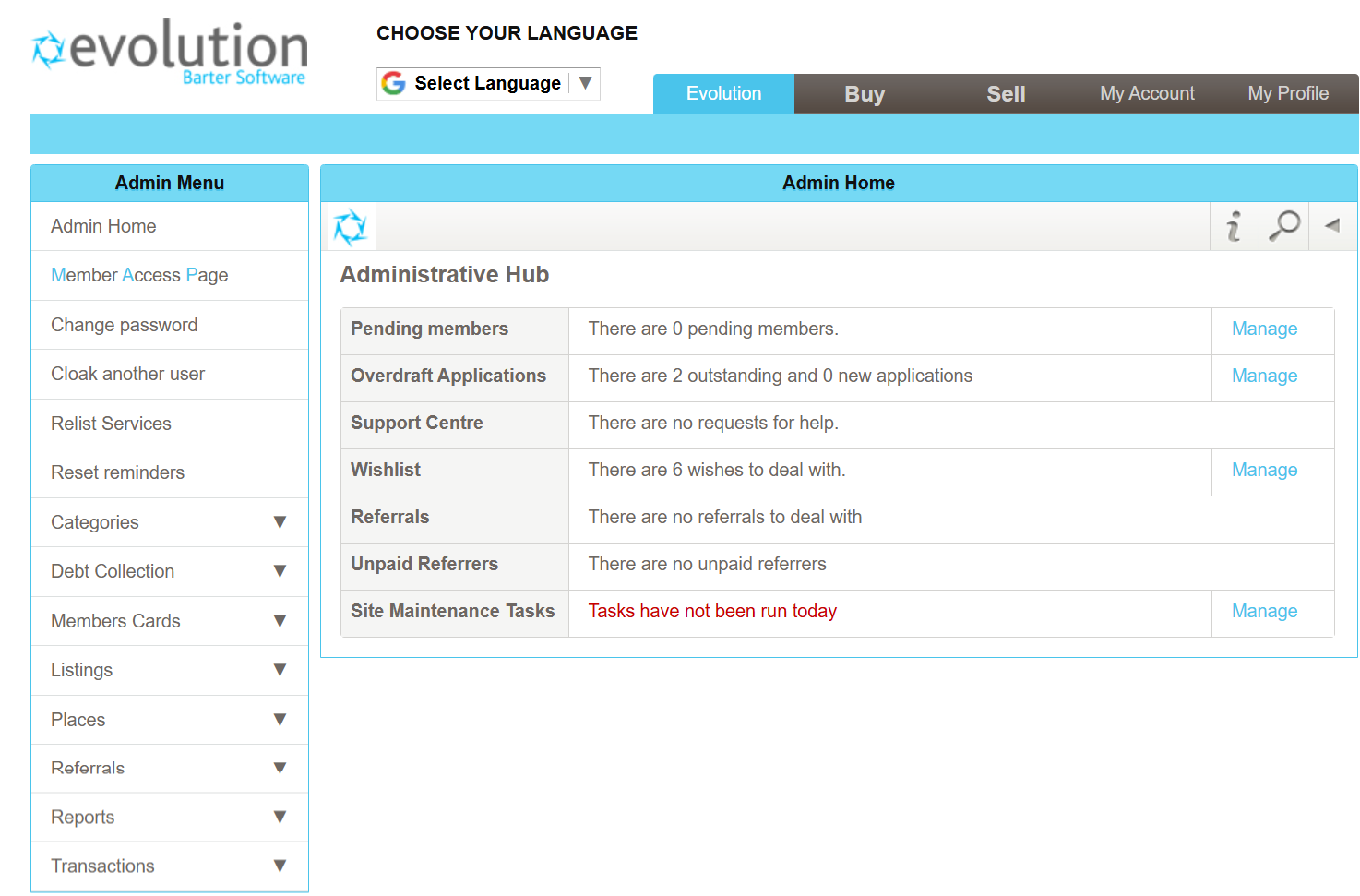
Task: Expand the Members Cards section
Action: tap(280, 621)
